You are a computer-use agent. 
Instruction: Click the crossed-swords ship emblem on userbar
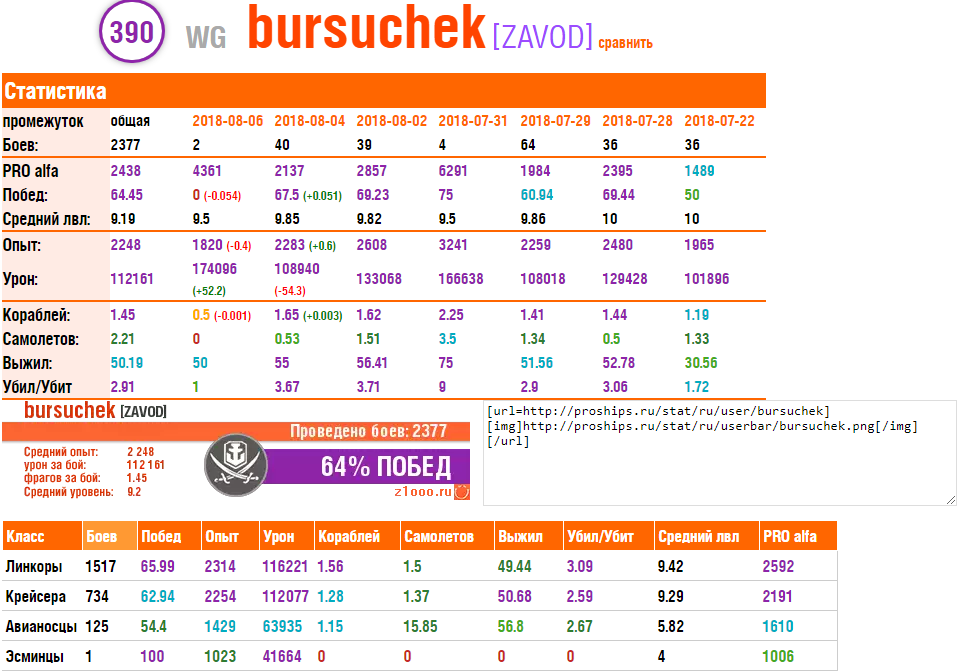(236, 465)
